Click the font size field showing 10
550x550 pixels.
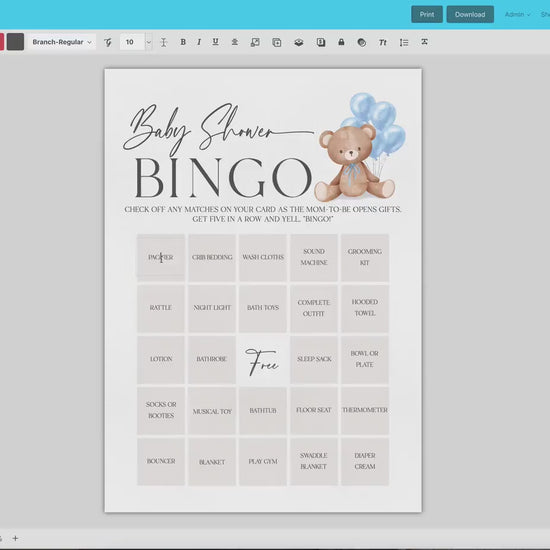coord(132,42)
